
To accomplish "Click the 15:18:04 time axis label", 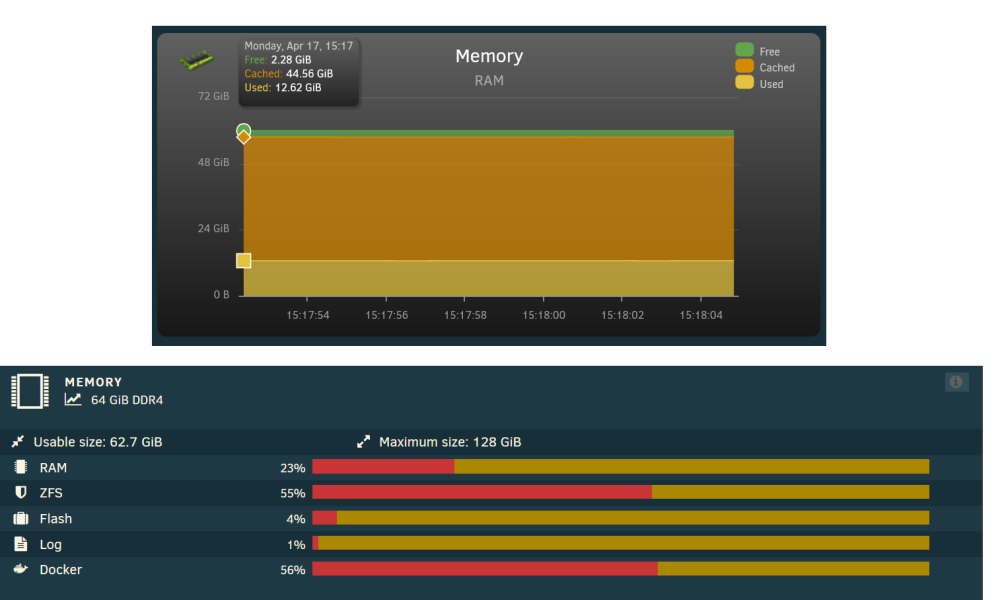I will (x=701, y=315).
